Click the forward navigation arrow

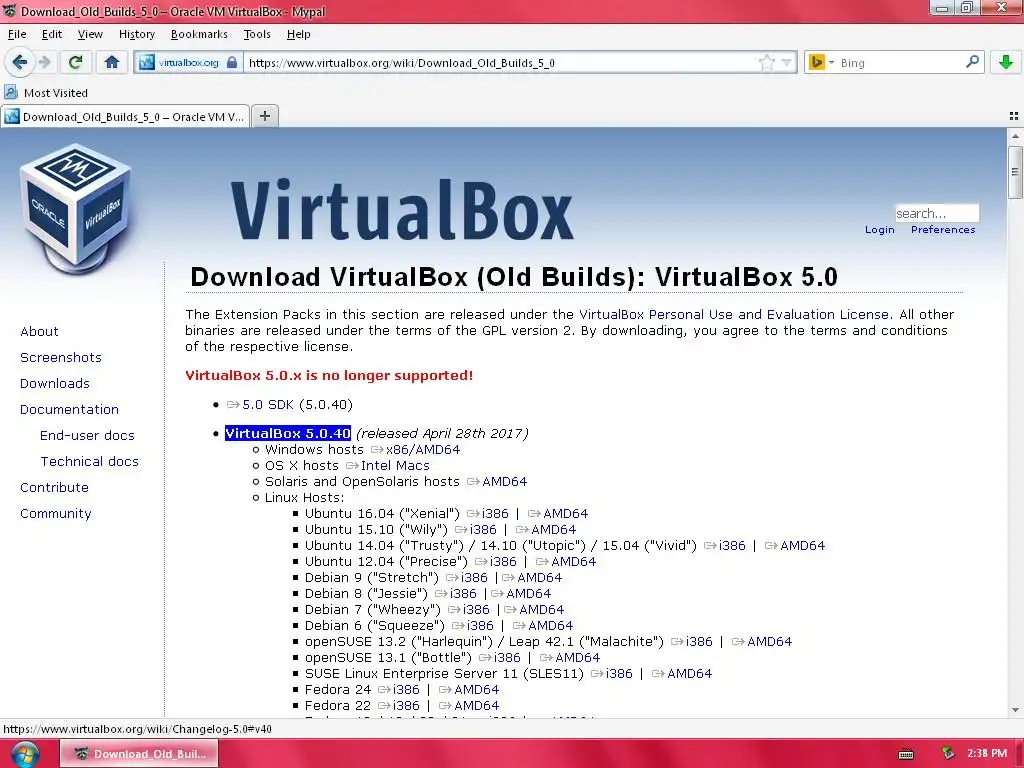tap(45, 63)
